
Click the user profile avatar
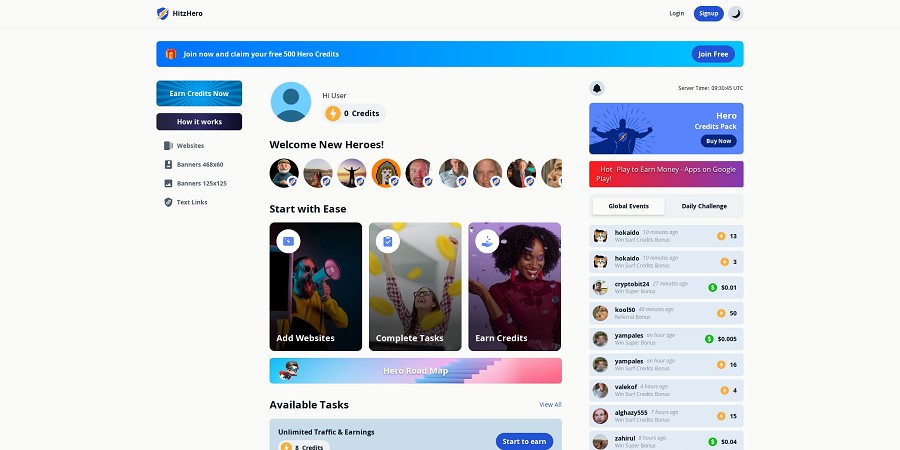(x=291, y=102)
